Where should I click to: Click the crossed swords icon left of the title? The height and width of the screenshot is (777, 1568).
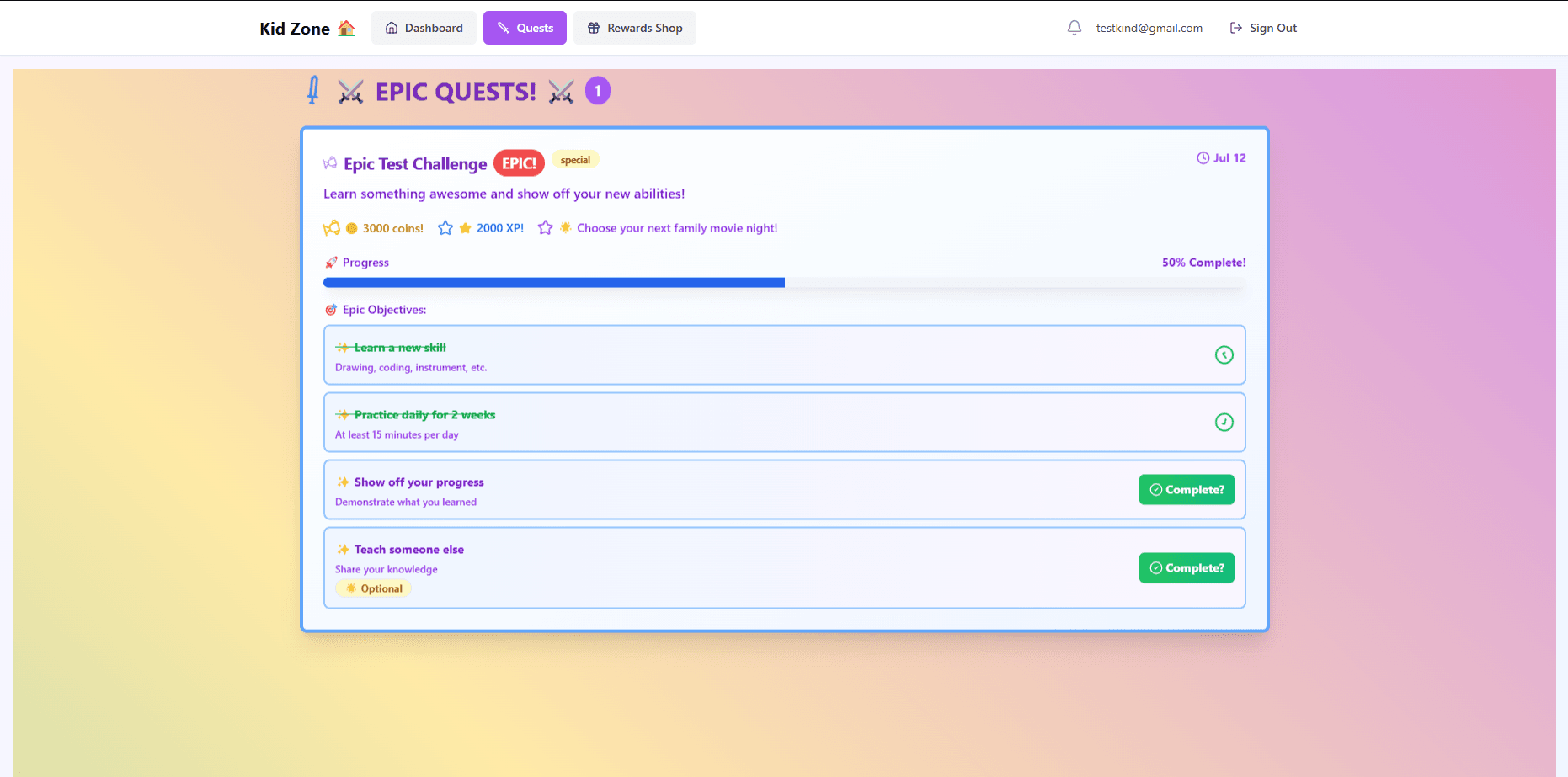349,91
